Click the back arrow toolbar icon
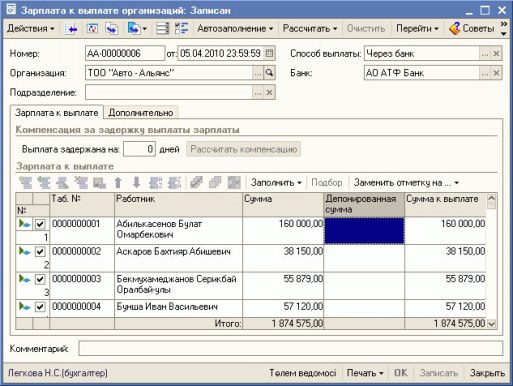513x386 pixels. (71, 29)
